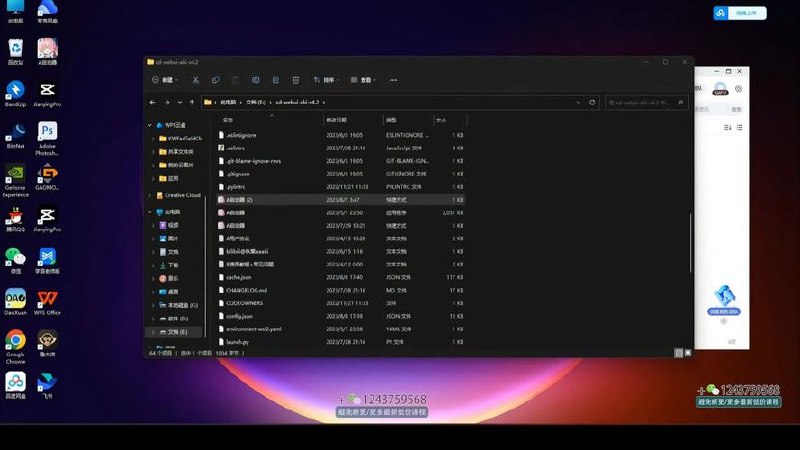Click the Explorer search box

pos(646,103)
